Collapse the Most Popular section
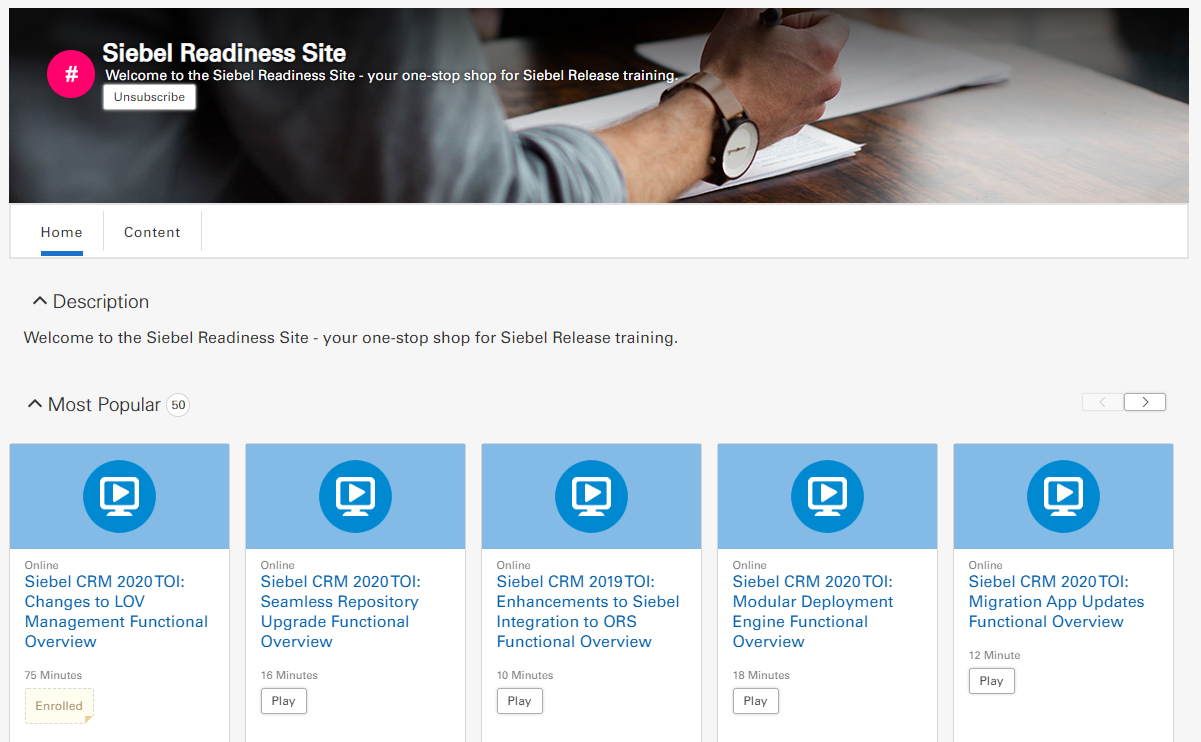 tap(36, 404)
